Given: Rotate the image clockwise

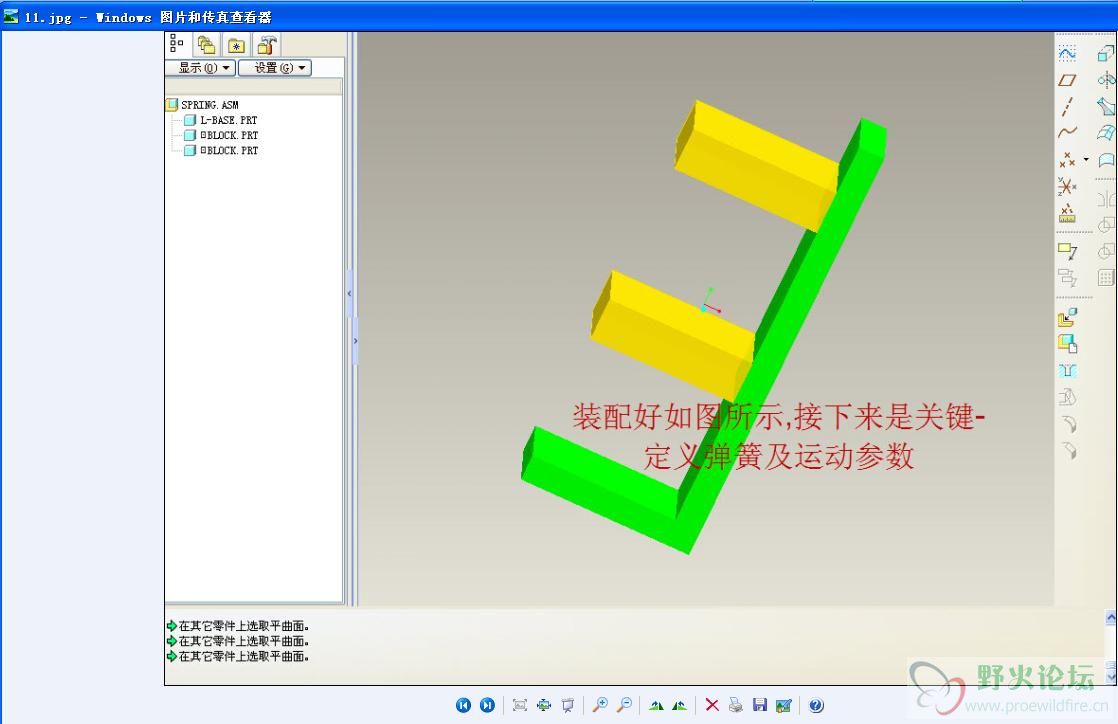Looking at the screenshot, I should (x=656, y=705).
